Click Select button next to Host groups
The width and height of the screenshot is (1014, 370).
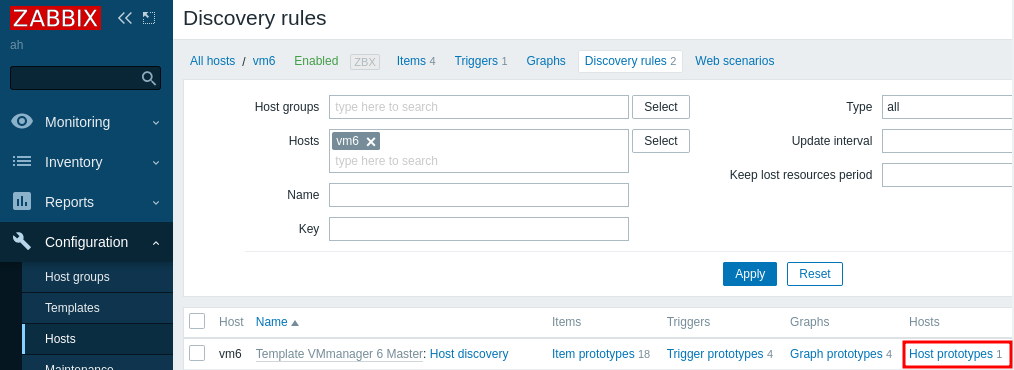tap(661, 107)
